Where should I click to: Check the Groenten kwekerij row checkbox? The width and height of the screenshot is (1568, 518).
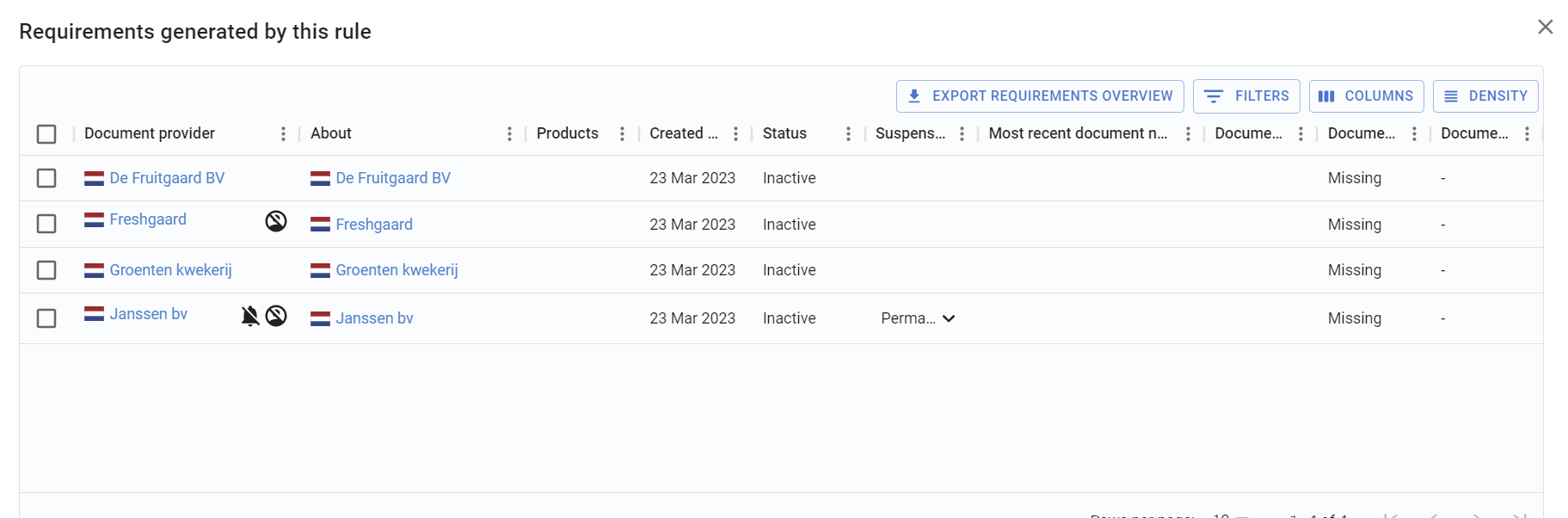(x=46, y=270)
